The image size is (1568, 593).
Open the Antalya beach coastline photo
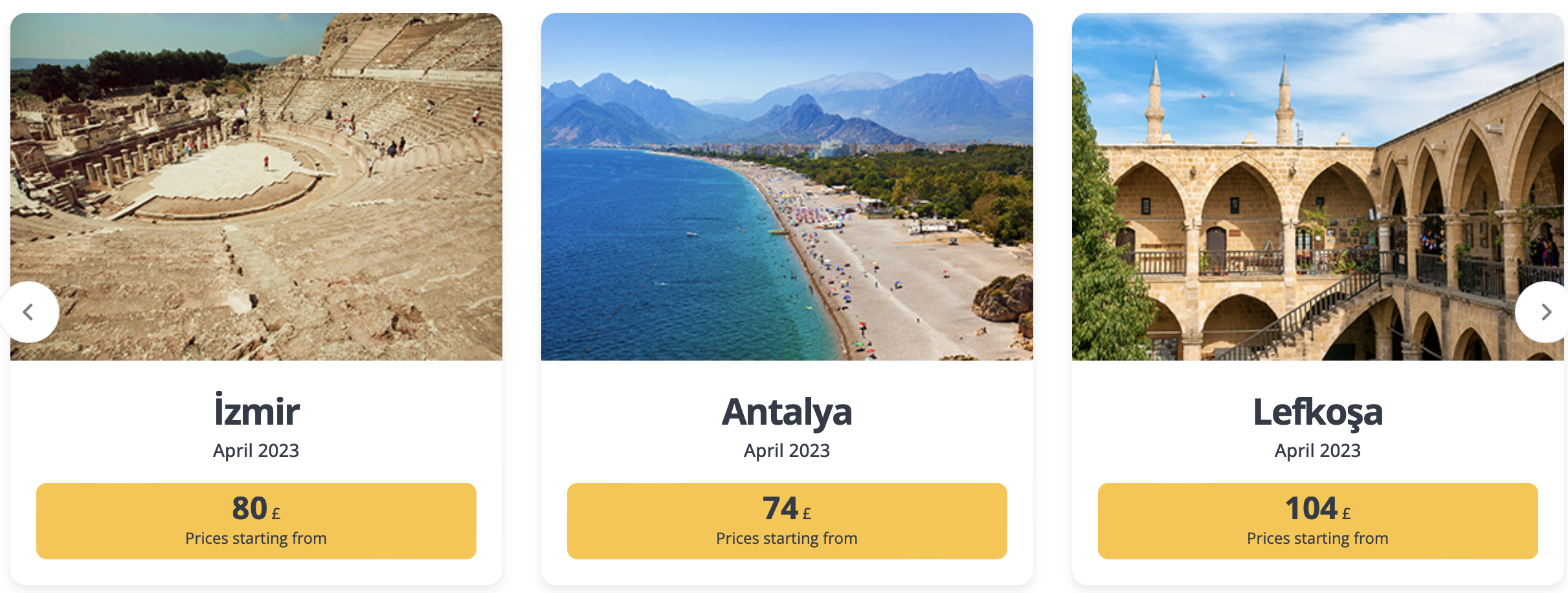click(787, 186)
